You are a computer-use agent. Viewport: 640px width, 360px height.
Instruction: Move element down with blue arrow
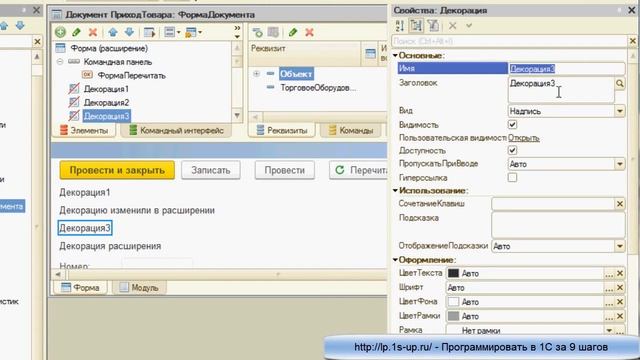pos(129,32)
